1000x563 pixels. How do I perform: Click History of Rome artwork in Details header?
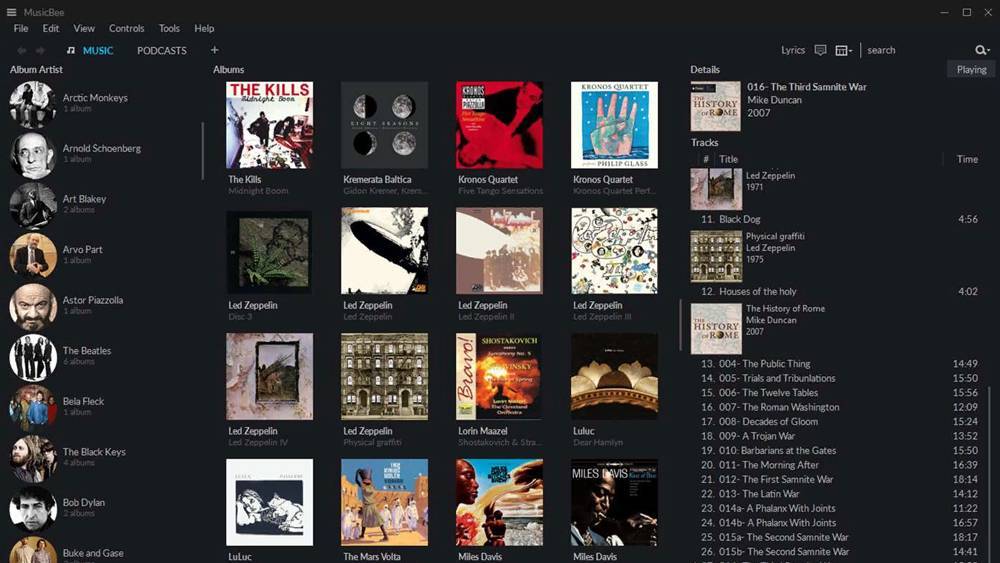point(716,106)
